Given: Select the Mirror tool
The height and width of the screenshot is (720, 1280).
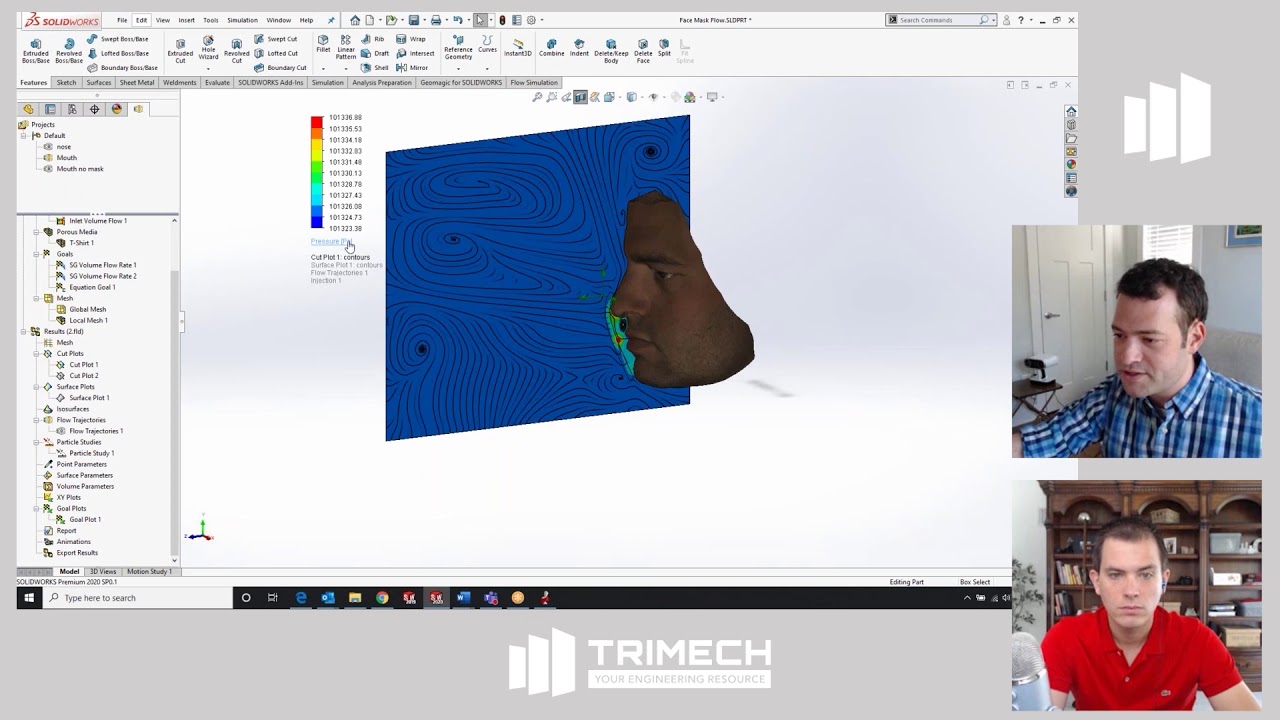Looking at the screenshot, I should [x=412, y=68].
